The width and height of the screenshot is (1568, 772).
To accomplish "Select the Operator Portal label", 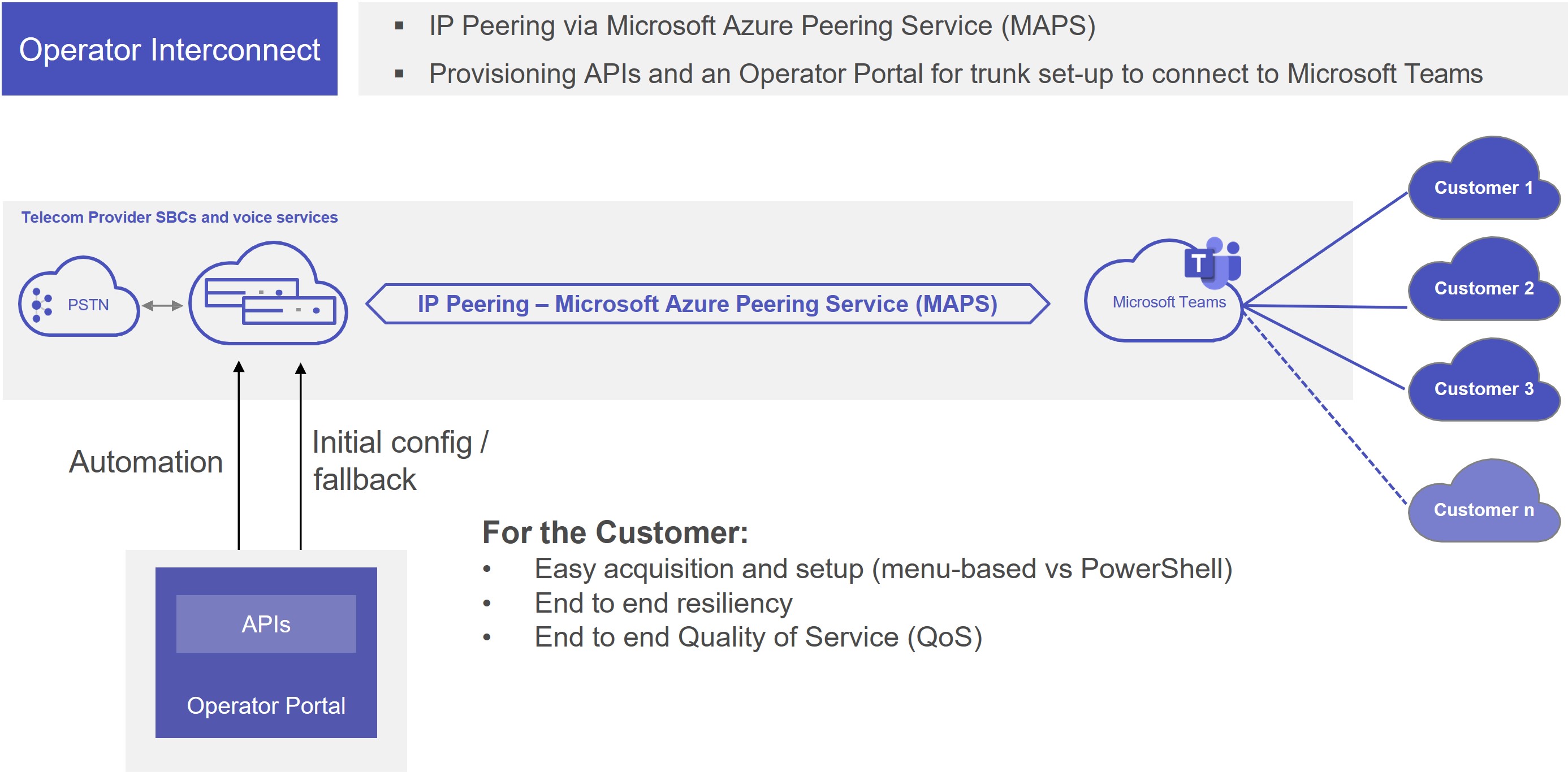I will click(x=266, y=705).
